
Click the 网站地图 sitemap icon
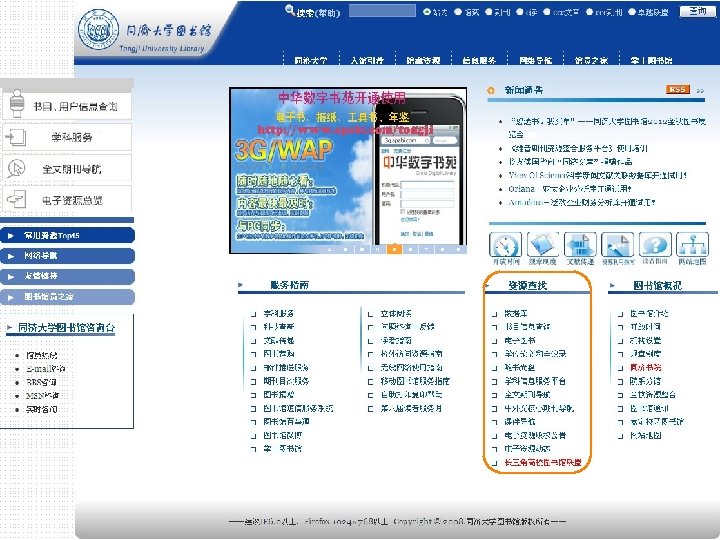pyautogui.click(x=692, y=245)
